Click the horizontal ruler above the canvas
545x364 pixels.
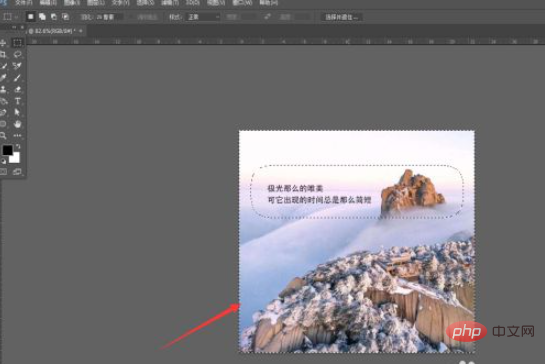point(286,41)
